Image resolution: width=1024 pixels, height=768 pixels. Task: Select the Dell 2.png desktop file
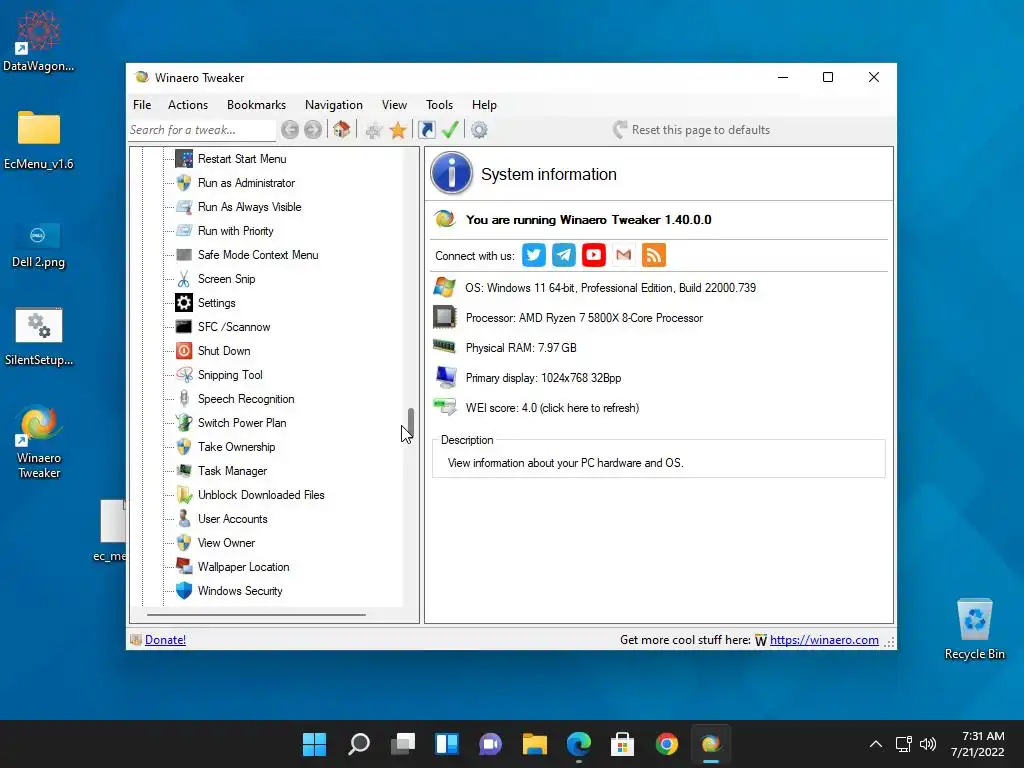(38, 245)
